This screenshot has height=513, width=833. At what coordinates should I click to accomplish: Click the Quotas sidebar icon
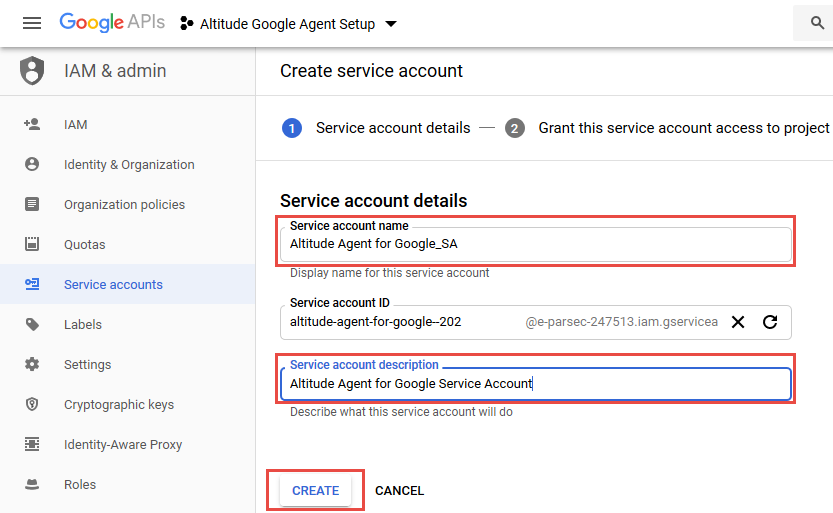32,245
